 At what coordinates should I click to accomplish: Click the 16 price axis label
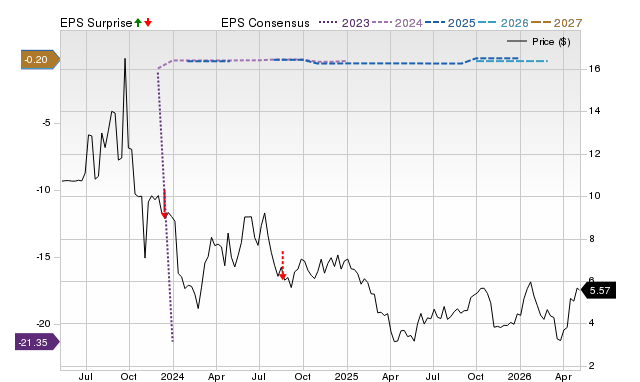coord(594,69)
